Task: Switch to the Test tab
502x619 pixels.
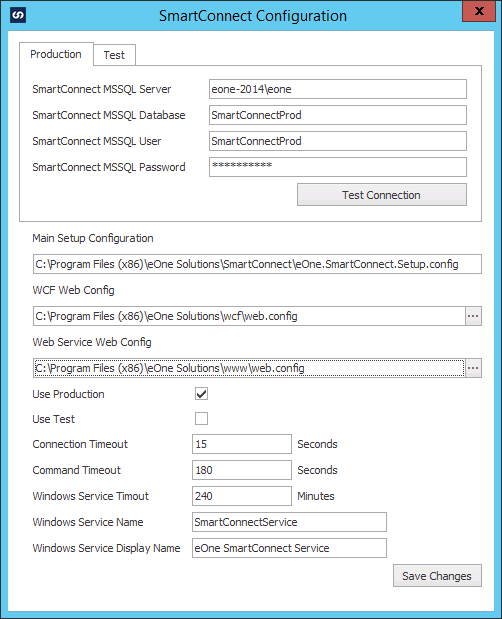Action: 114,55
